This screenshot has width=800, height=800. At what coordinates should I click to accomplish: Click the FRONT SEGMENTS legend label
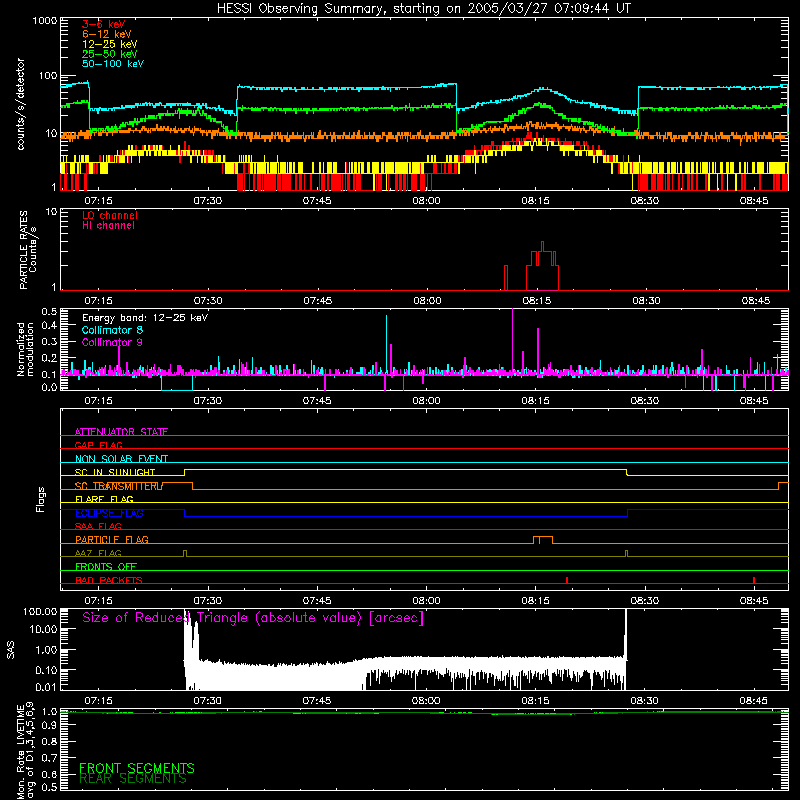tap(137, 768)
